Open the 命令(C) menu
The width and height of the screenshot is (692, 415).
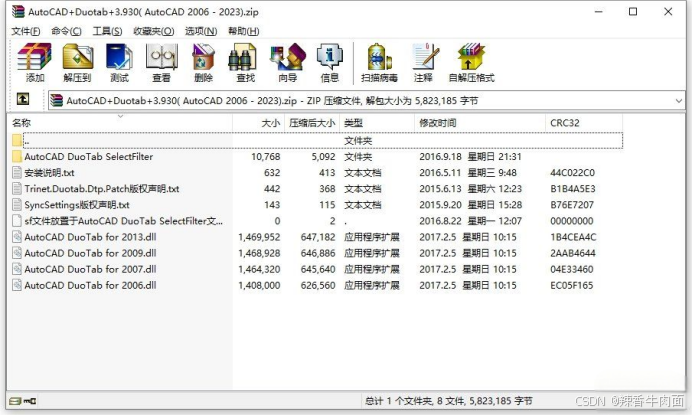[66, 31]
